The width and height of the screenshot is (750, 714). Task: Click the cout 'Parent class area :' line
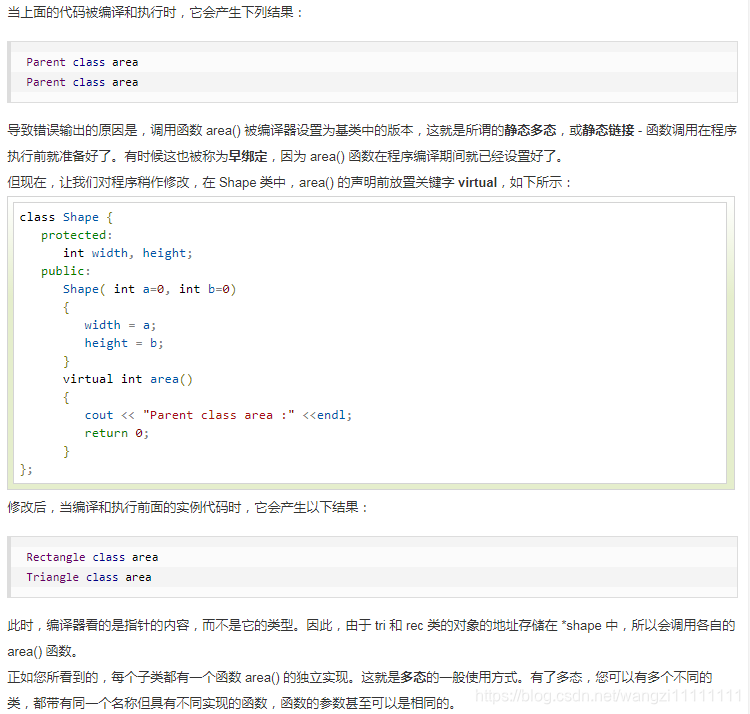point(218,415)
